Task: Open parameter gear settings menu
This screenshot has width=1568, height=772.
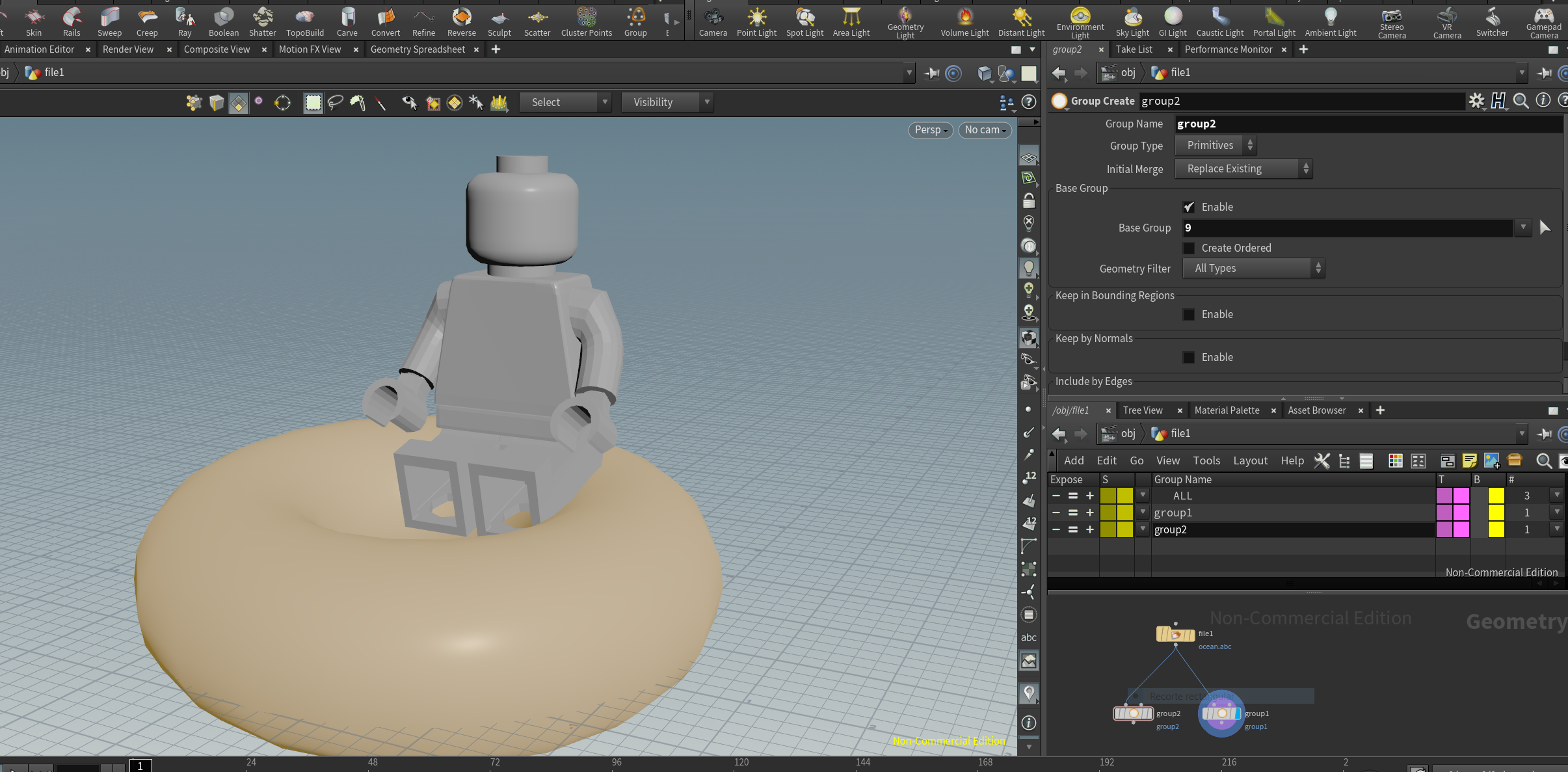Action: pos(1476,101)
